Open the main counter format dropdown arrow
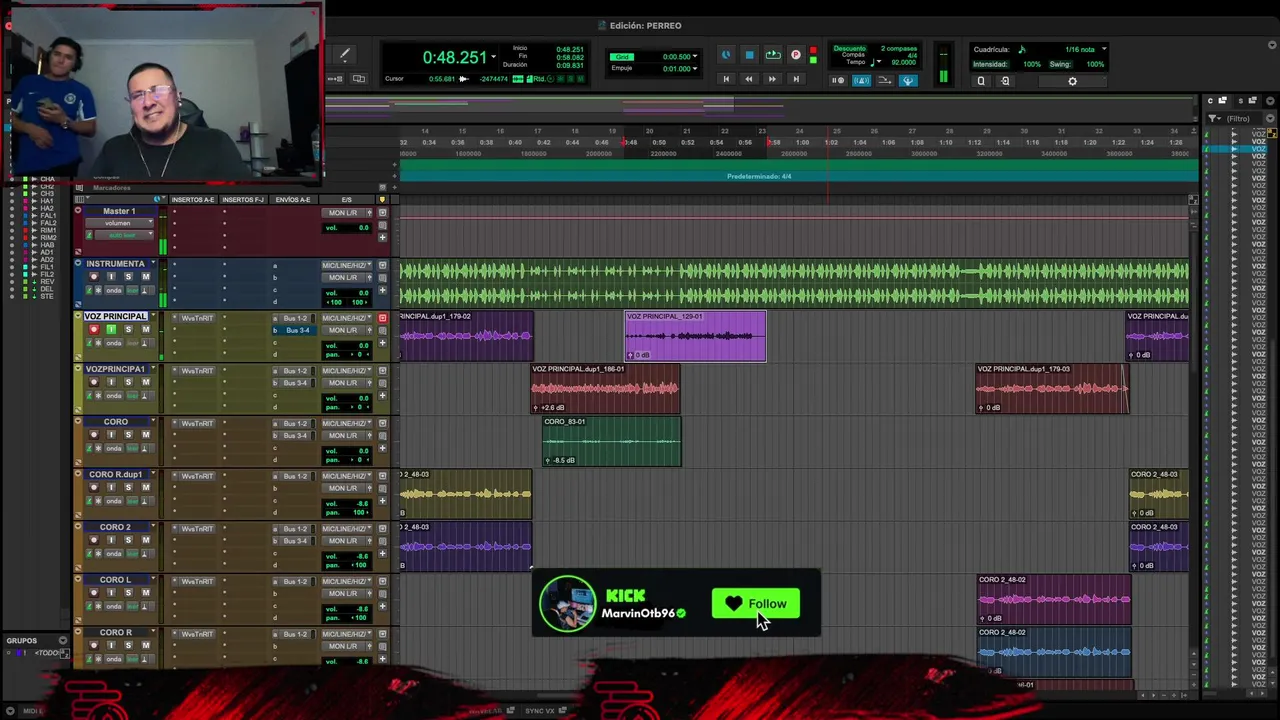Image resolution: width=1280 pixels, height=720 pixels. point(493,58)
